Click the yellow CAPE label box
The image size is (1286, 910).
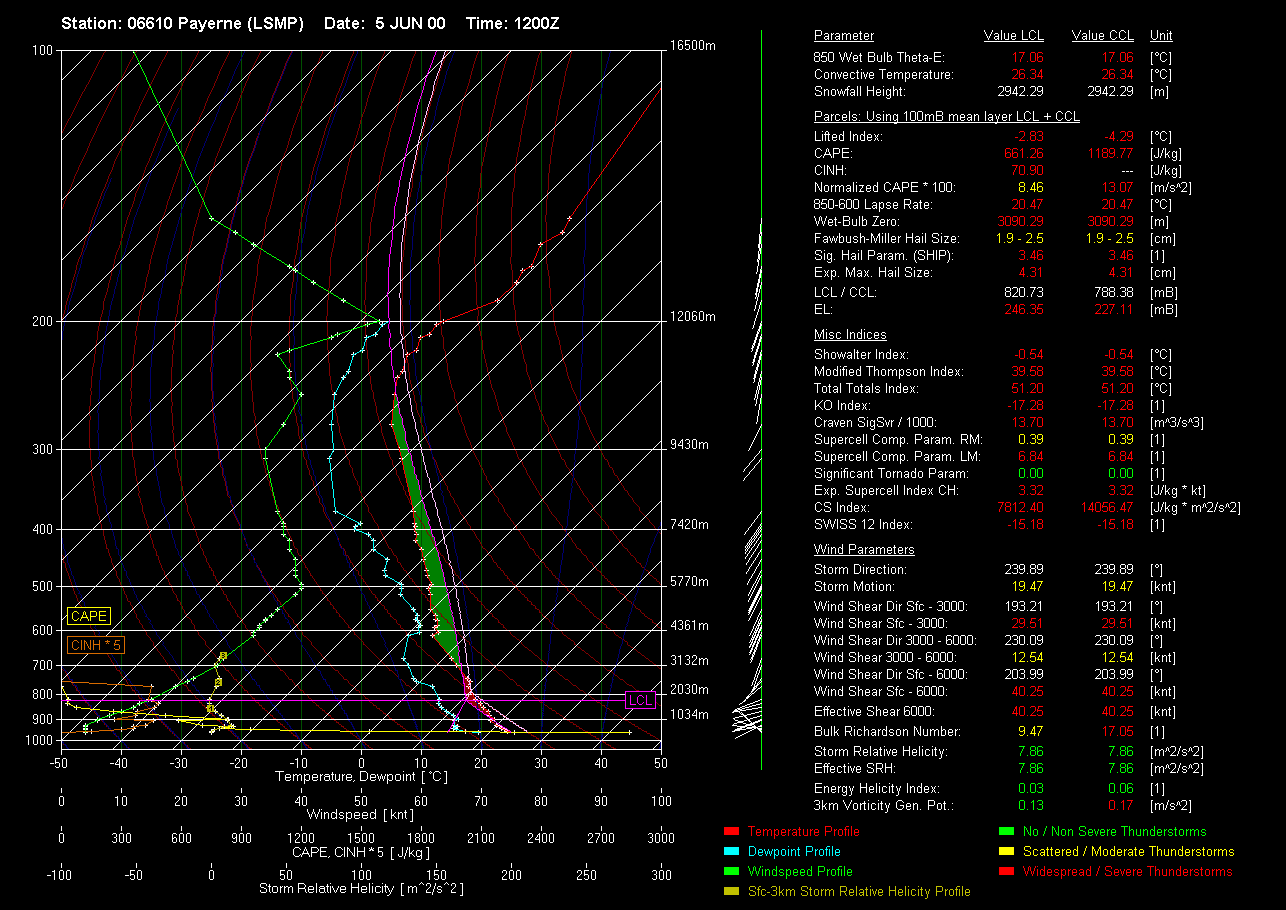point(89,617)
